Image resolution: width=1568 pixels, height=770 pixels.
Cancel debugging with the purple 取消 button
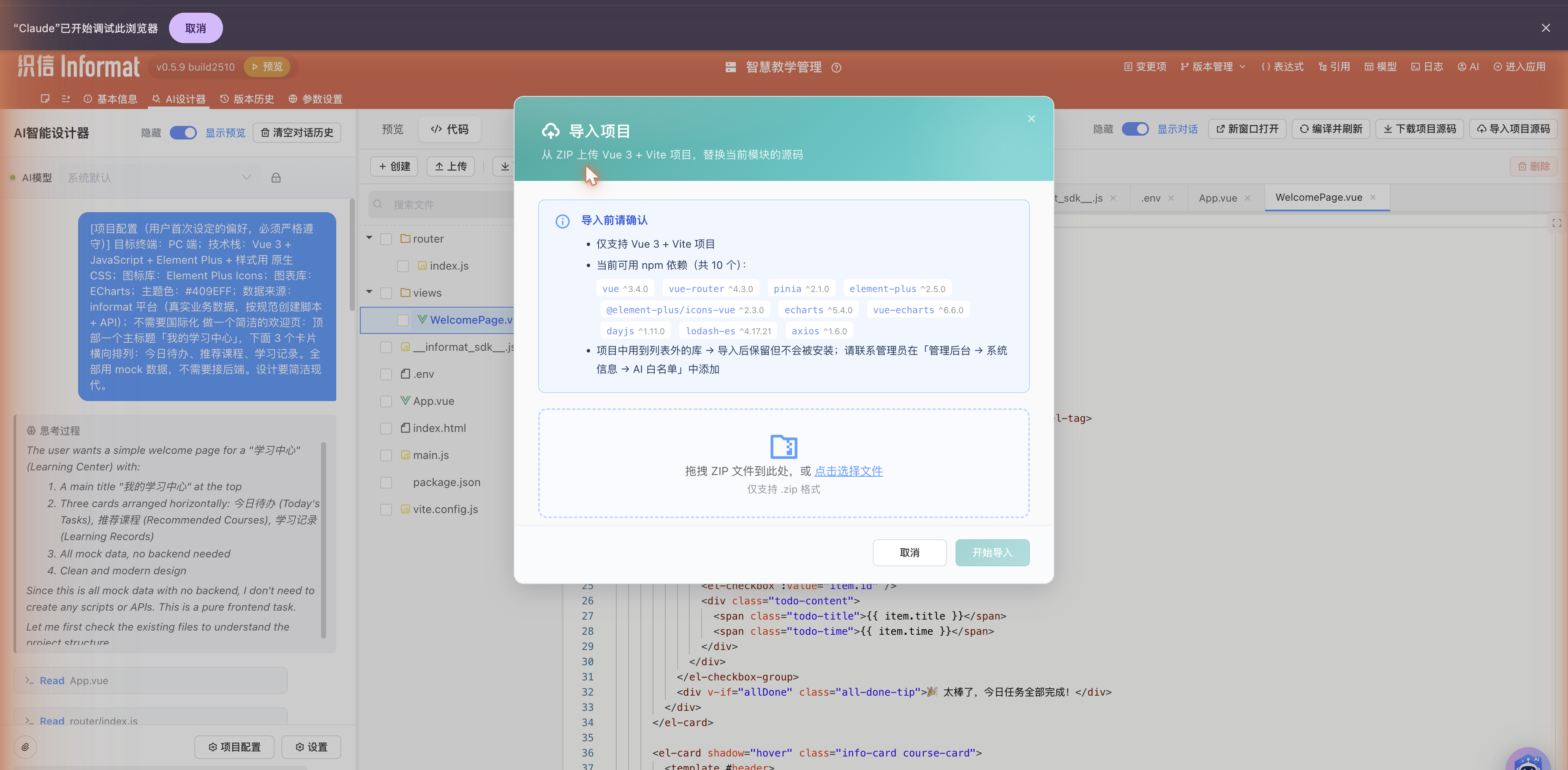196,28
